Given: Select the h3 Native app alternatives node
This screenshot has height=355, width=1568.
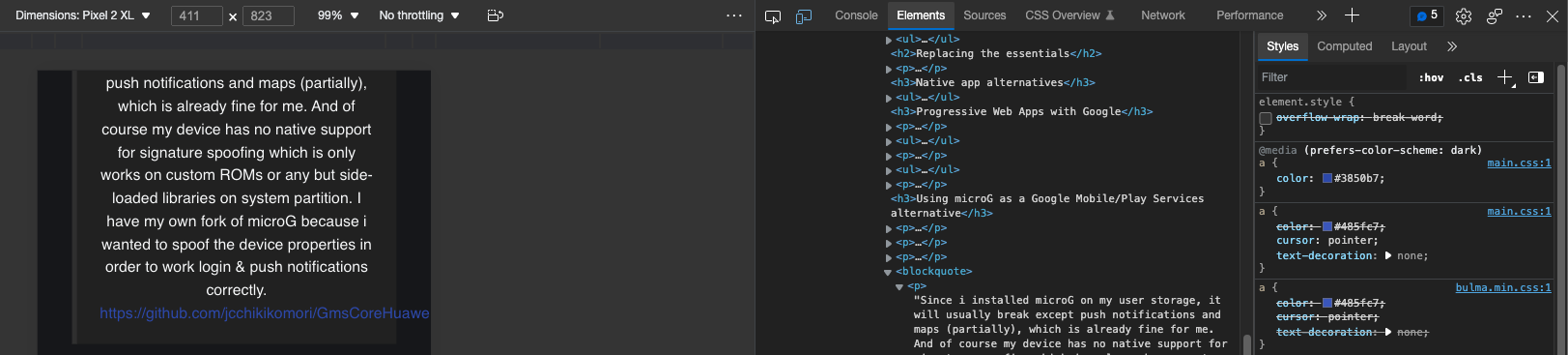Looking at the screenshot, I should [x=992, y=83].
